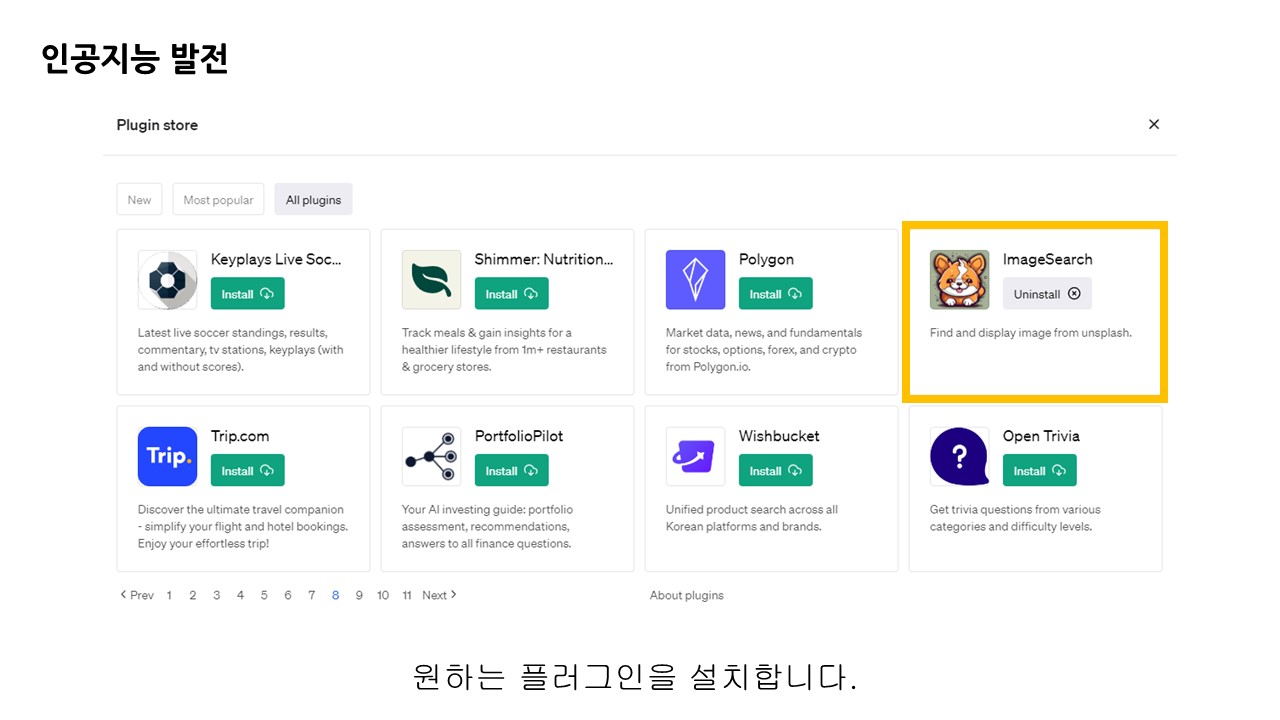
Task: Click the Open Trivia question mark logo
Action: (959, 457)
